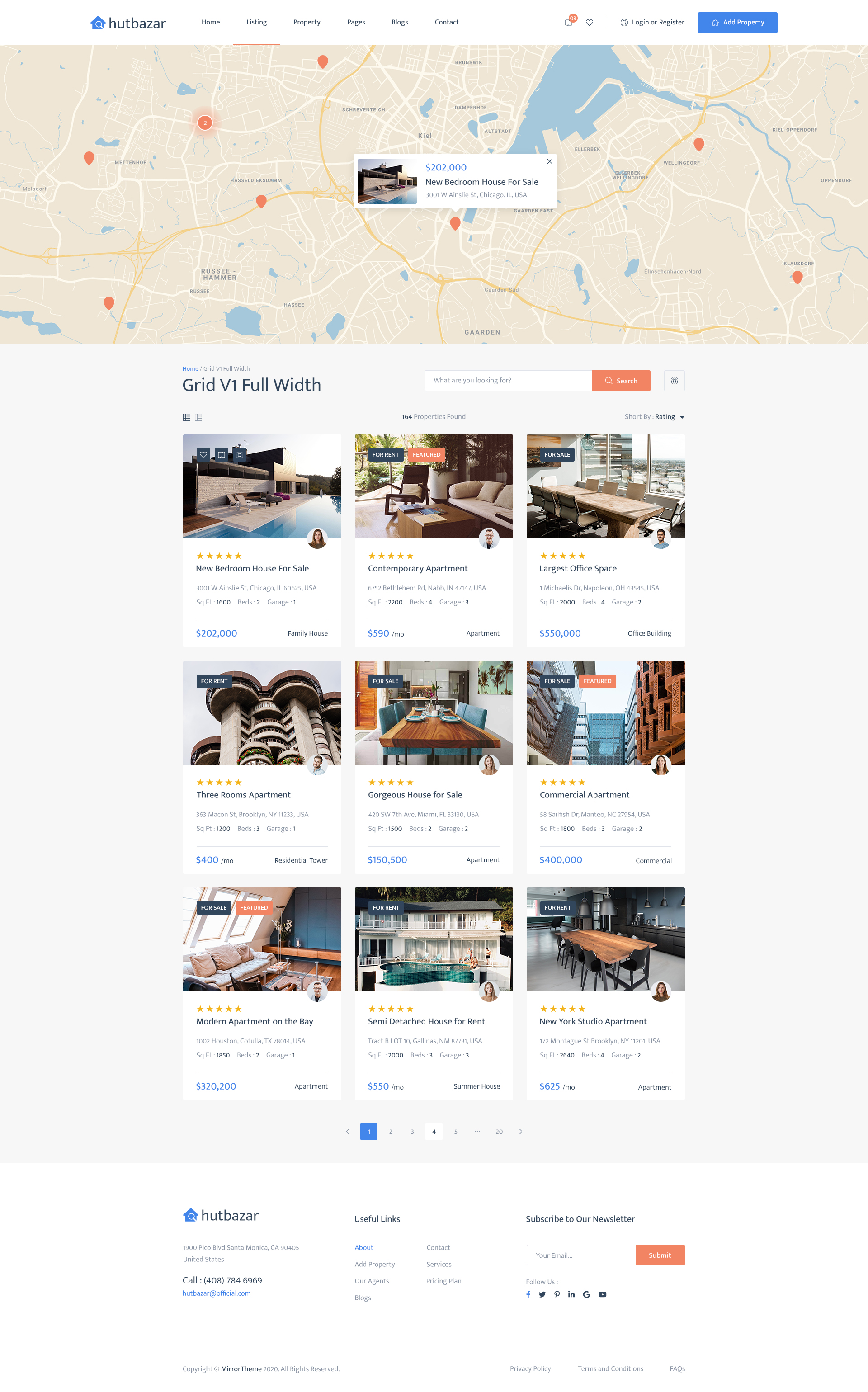The image size is (868, 1392).
Task: Expand the Short By Rating dropdown
Action: (x=669, y=417)
